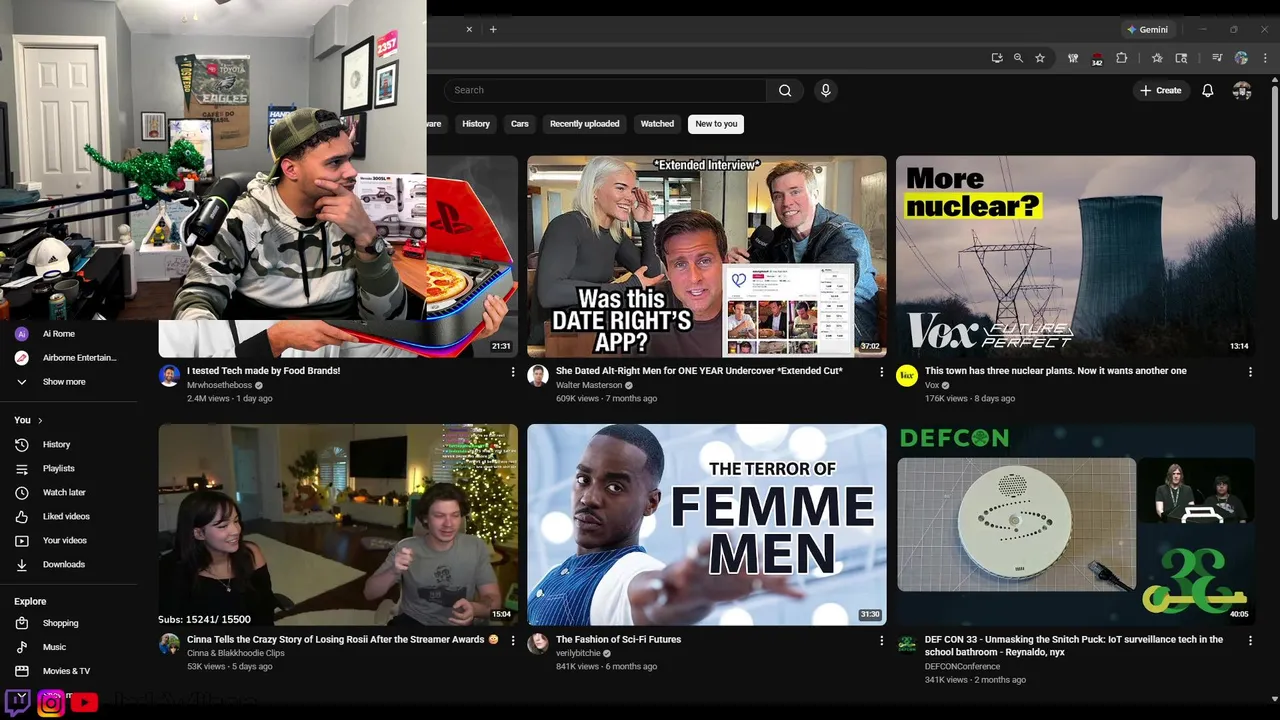Viewport: 1280px width, 720px height.
Task: Open options for Fashion of Sci-Fi Futures
Action: [881, 640]
